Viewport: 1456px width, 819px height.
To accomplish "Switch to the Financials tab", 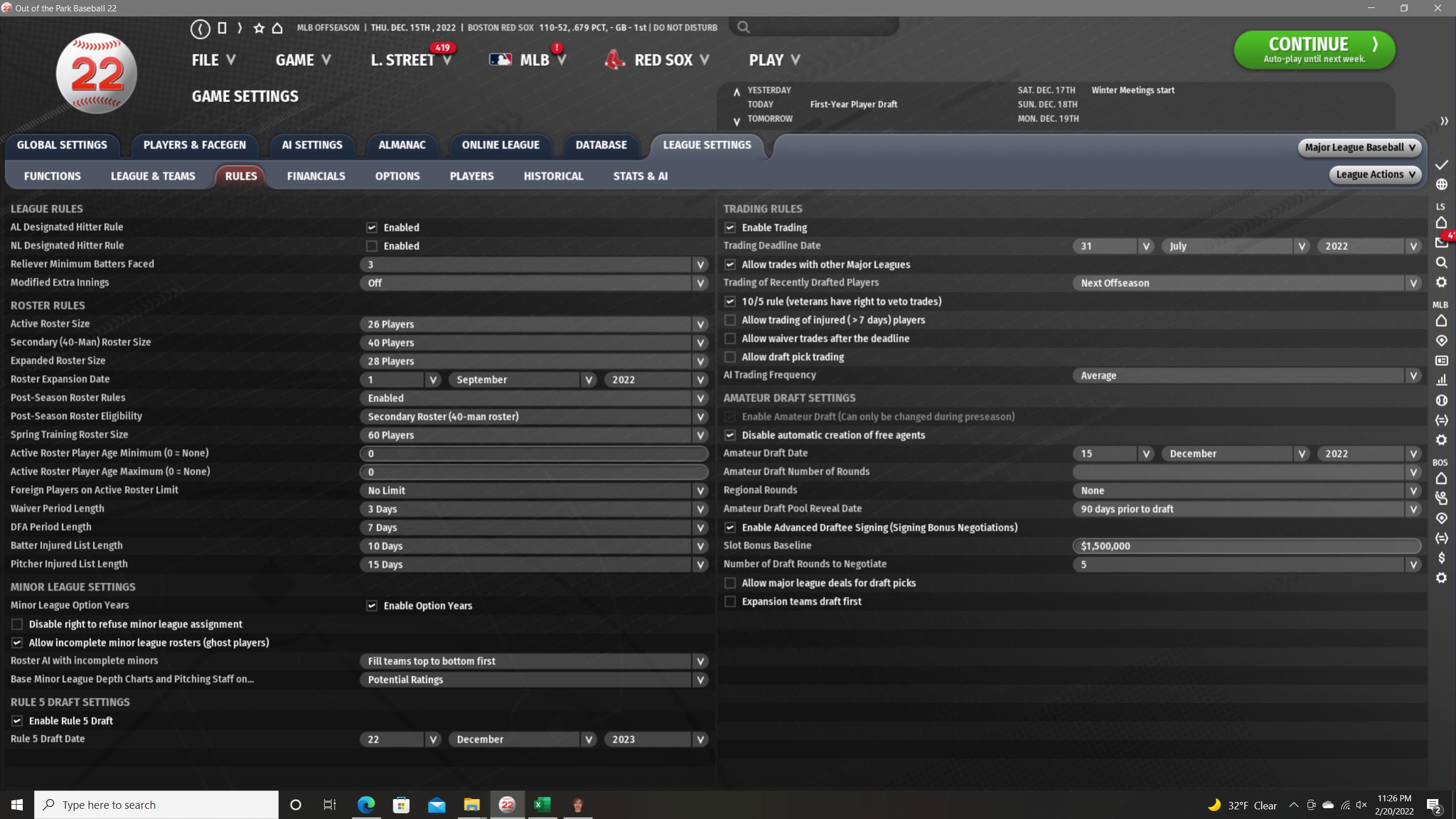I will click(316, 176).
